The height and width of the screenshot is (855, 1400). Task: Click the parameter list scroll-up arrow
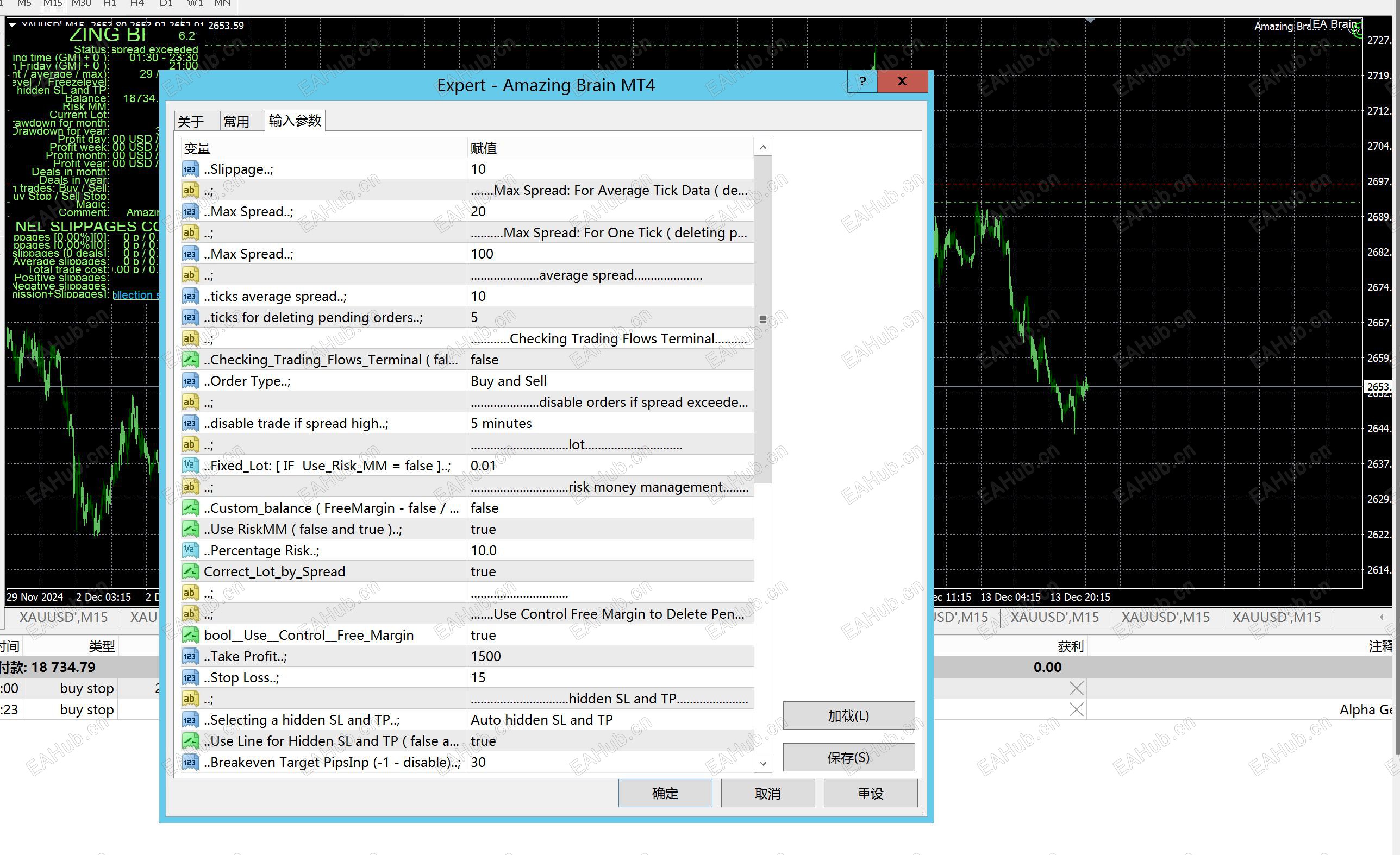(763, 148)
